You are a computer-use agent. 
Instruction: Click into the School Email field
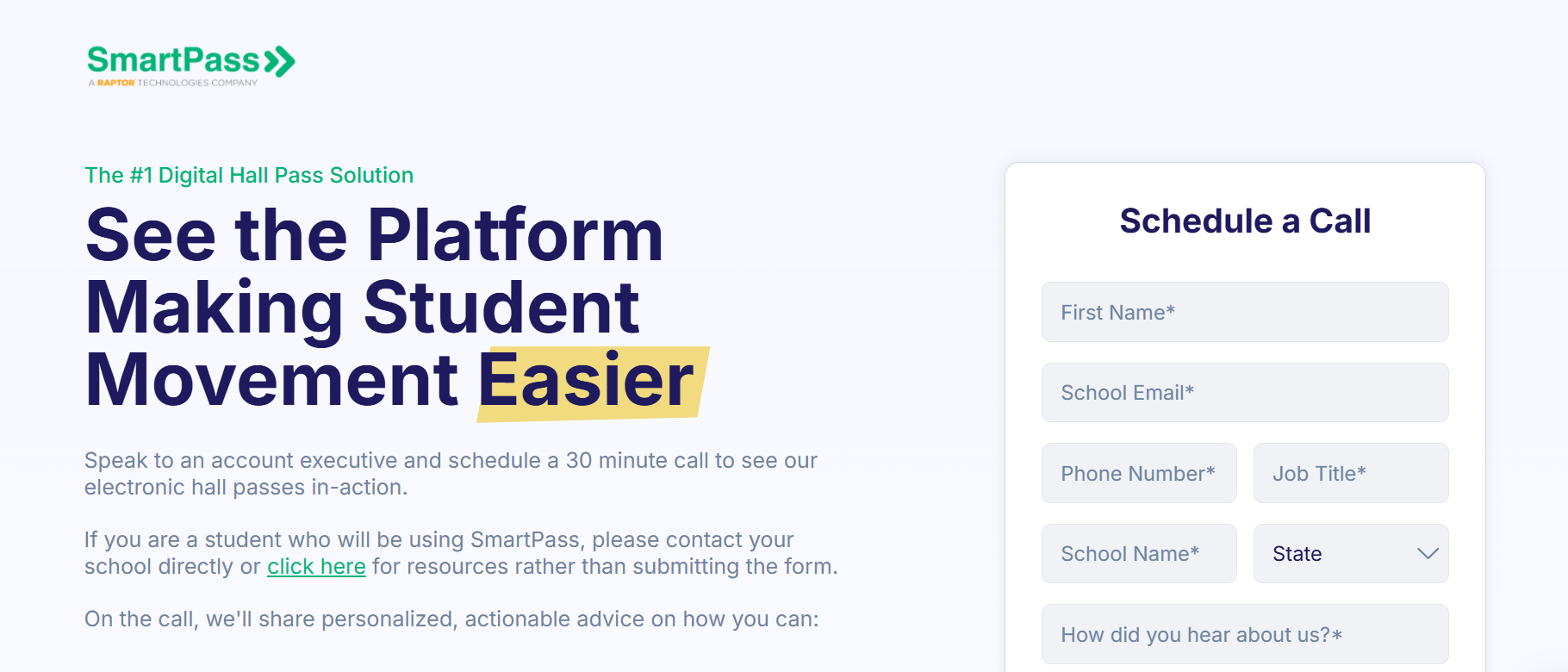1244,393
